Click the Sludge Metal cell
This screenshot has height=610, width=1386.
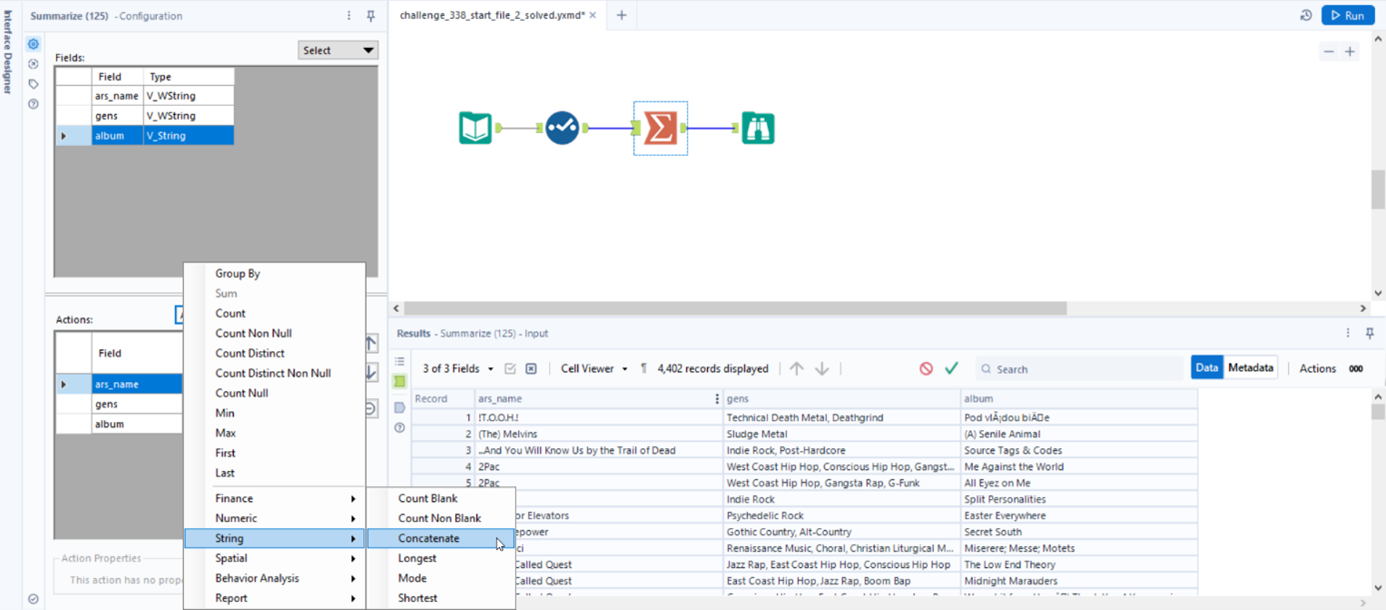[x=840, y=434]
